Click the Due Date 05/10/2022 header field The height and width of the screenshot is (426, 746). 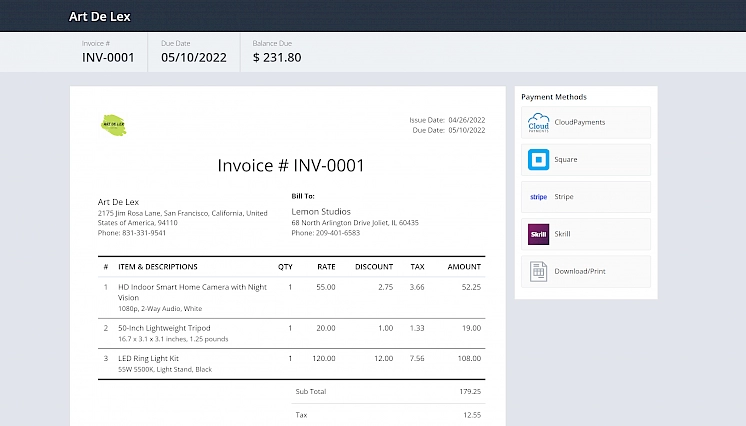coord(193,57)
